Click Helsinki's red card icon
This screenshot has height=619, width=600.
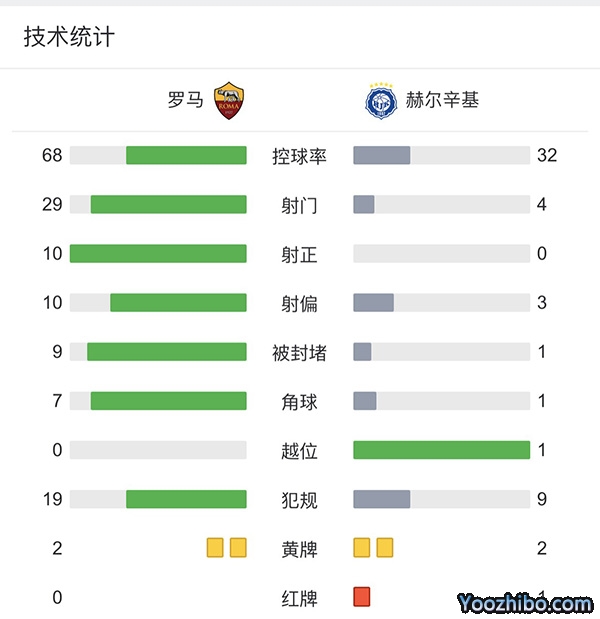point(362,597)
